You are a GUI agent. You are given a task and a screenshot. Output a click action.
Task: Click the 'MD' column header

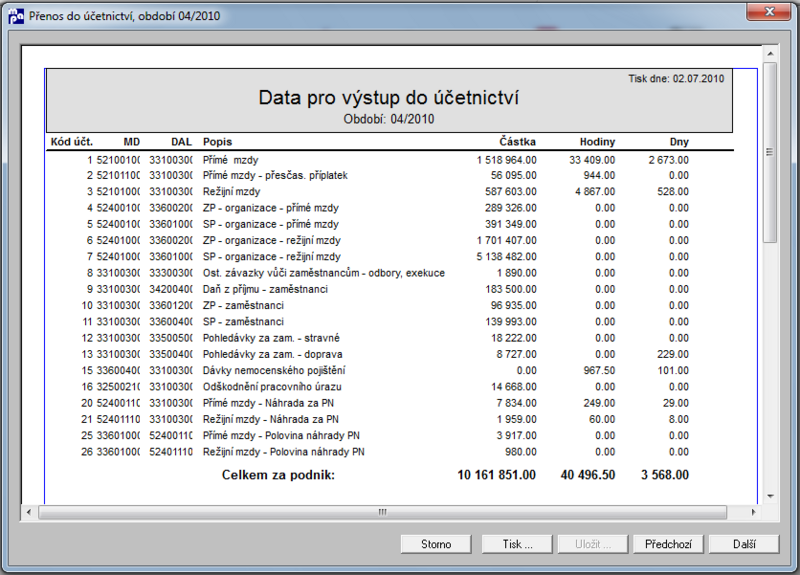[132, 142]
